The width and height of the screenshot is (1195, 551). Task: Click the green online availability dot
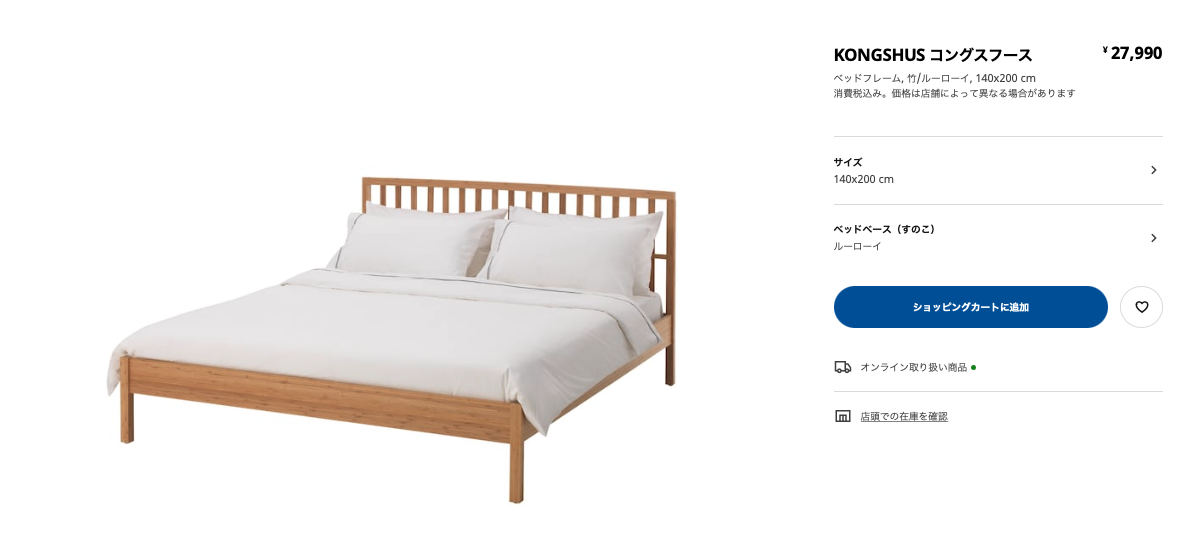(x=973, y=367)
